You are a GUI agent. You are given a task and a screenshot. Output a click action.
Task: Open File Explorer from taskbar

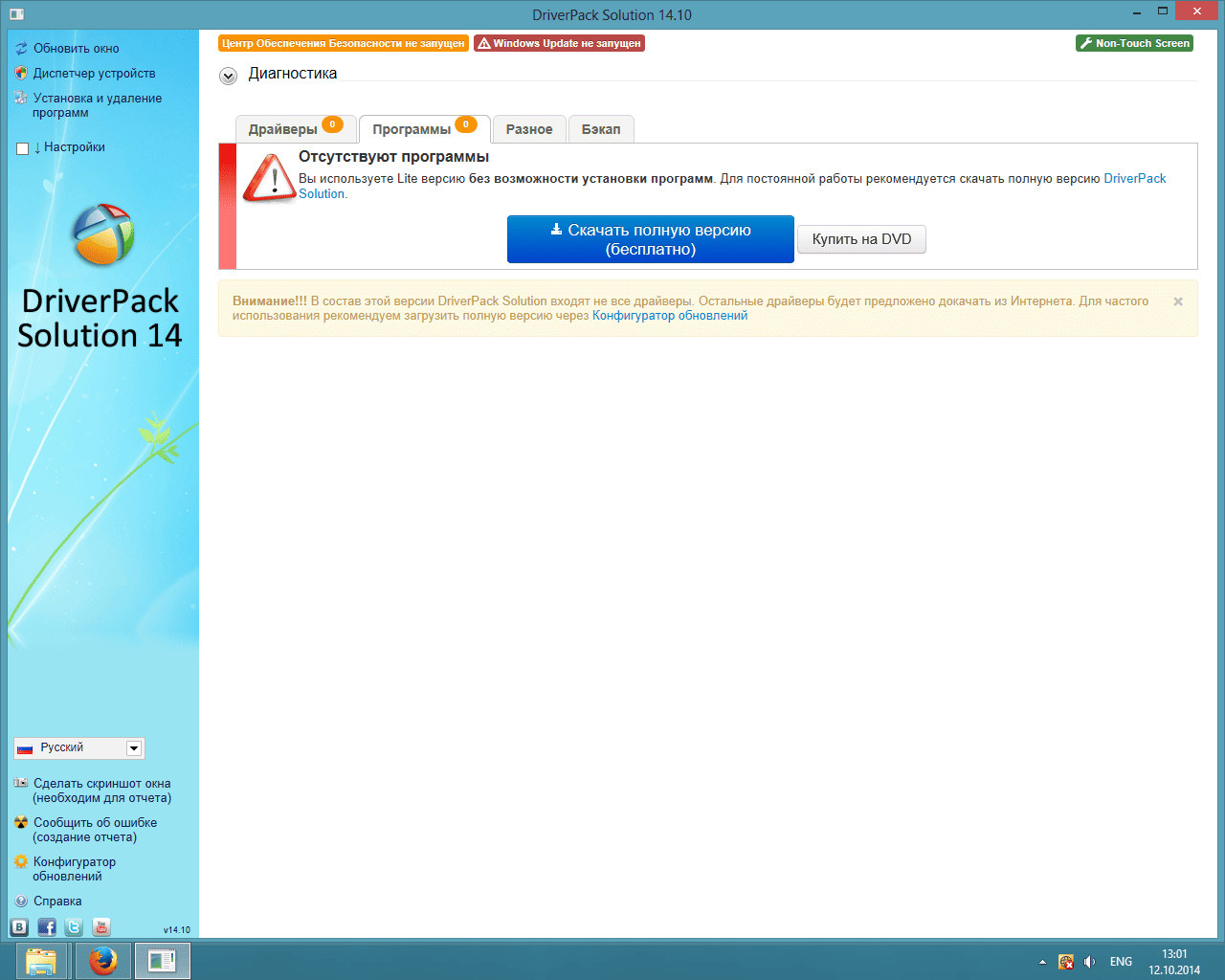click(x=41, y=961)
